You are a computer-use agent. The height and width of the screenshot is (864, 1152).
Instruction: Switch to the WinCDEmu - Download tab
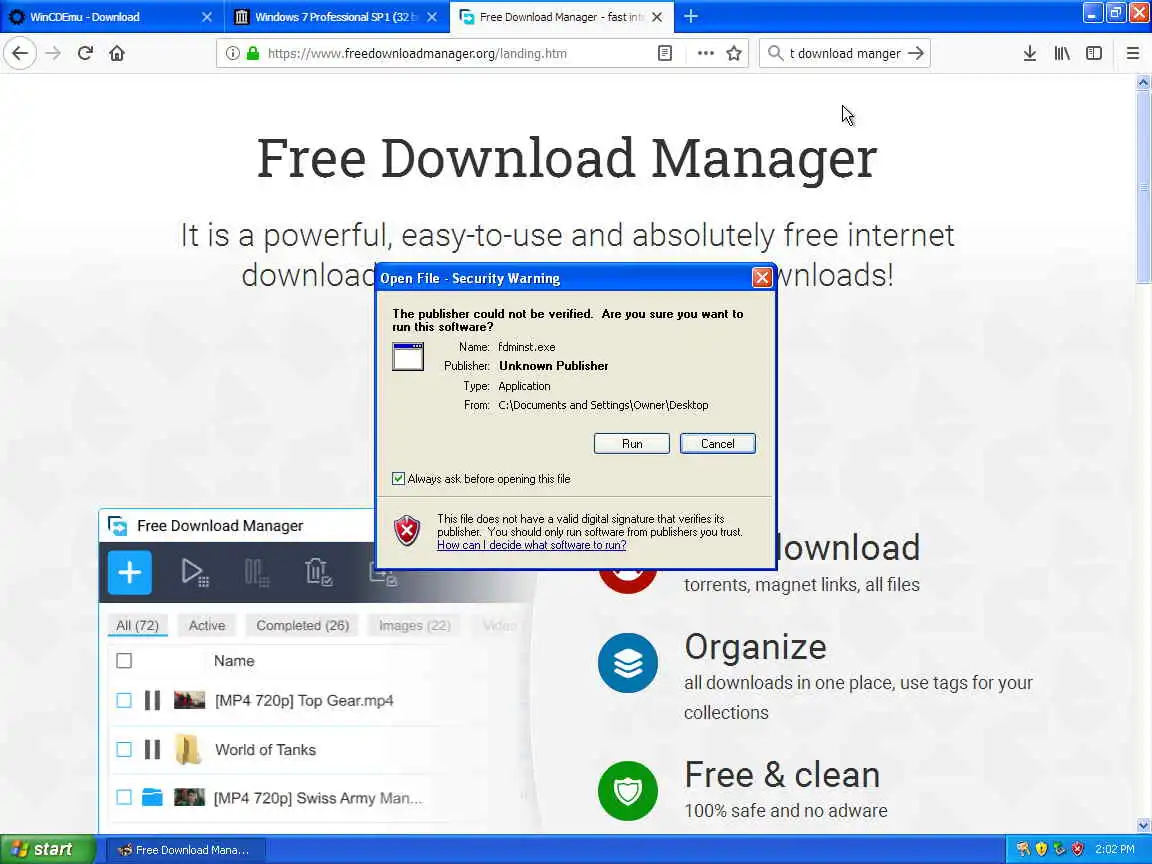click(110, 16)
